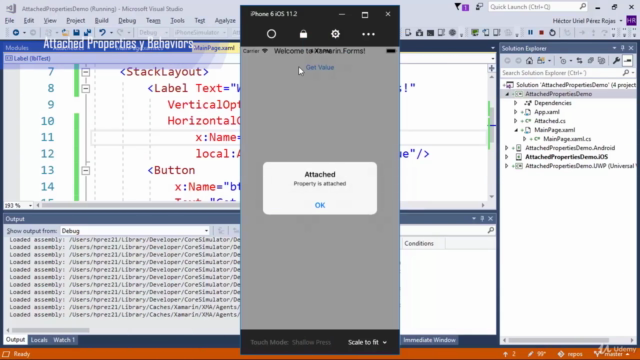Open the Show output from Debug dropdown
Screen dimensions: 640x360
(x=135, y=231)
